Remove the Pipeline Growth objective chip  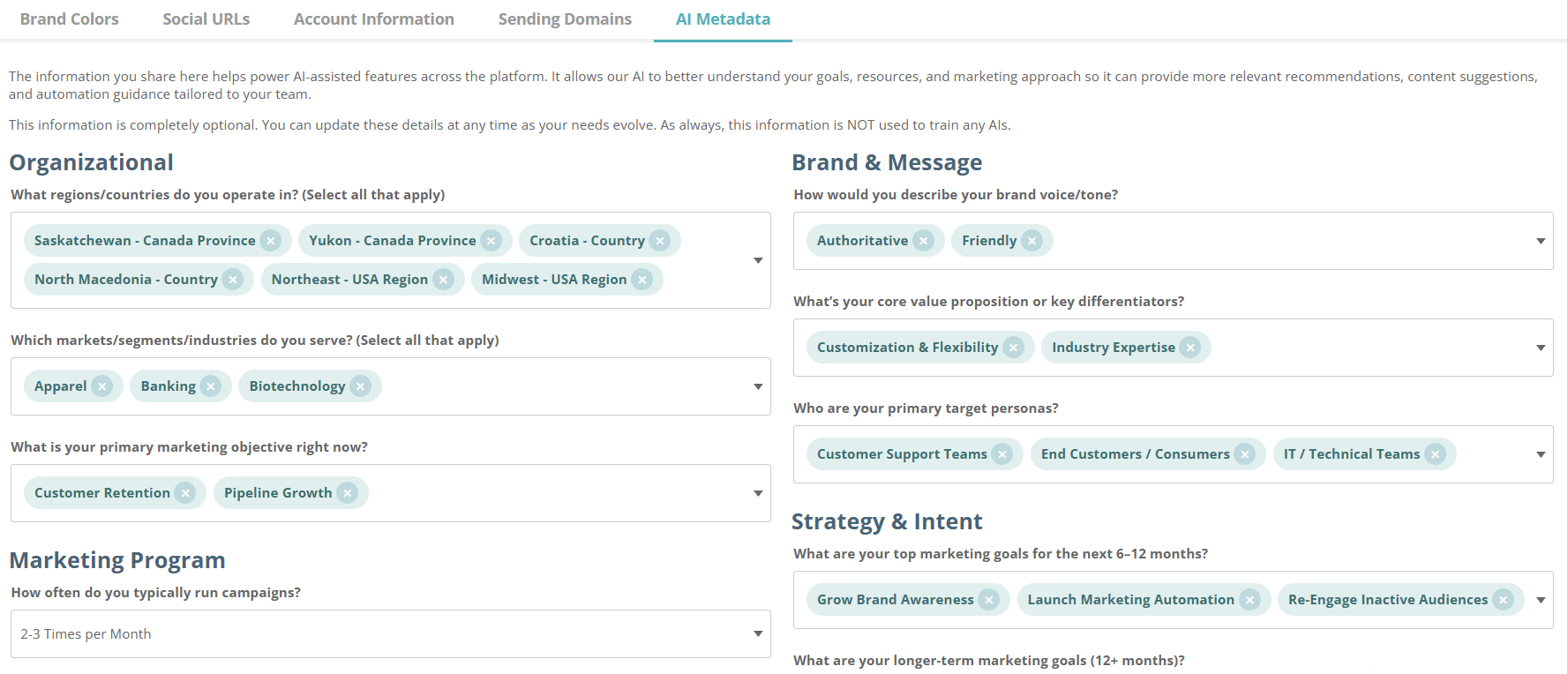click(348, 493)
